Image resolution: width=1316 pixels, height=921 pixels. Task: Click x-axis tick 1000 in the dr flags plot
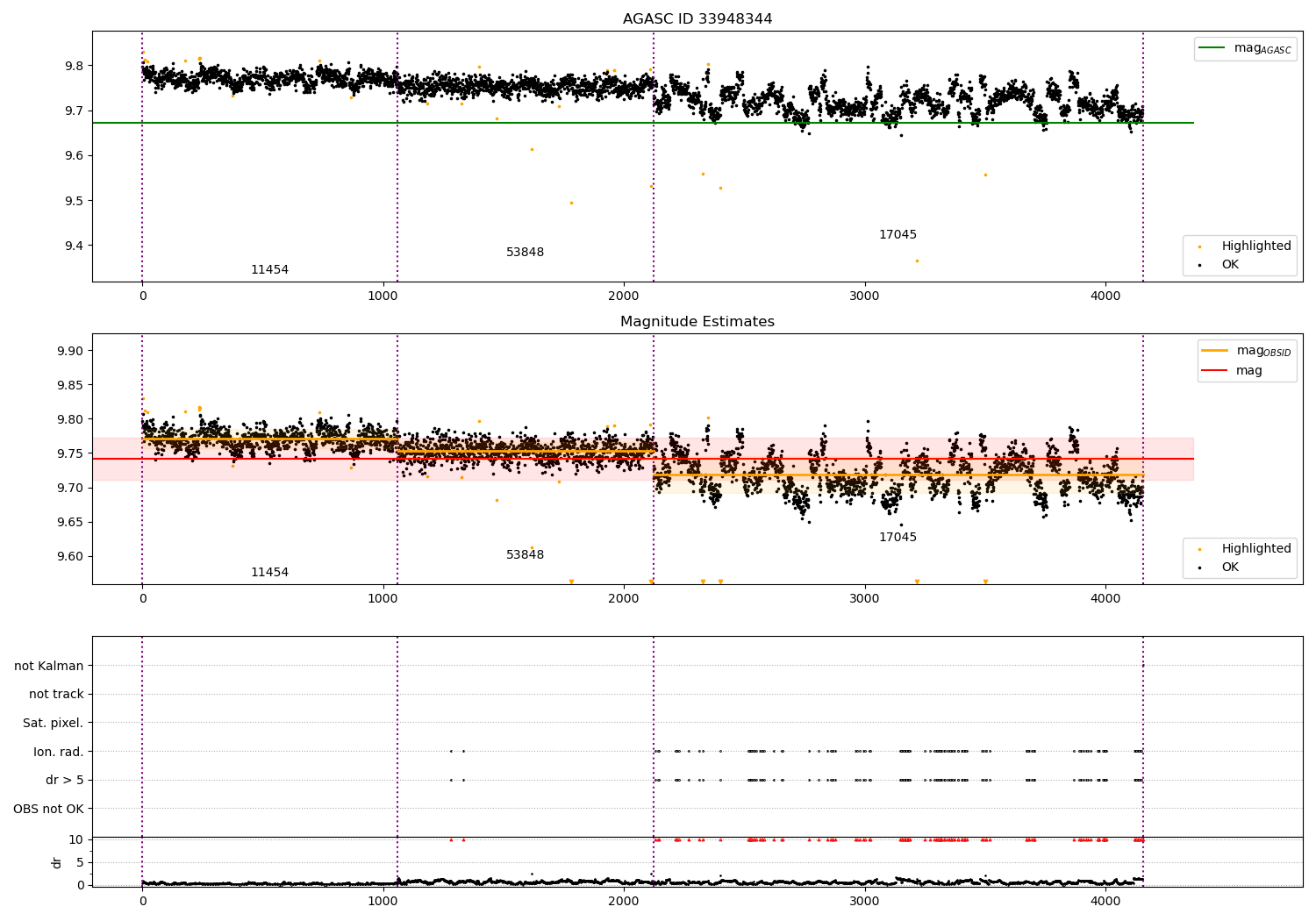pos(383,902)
